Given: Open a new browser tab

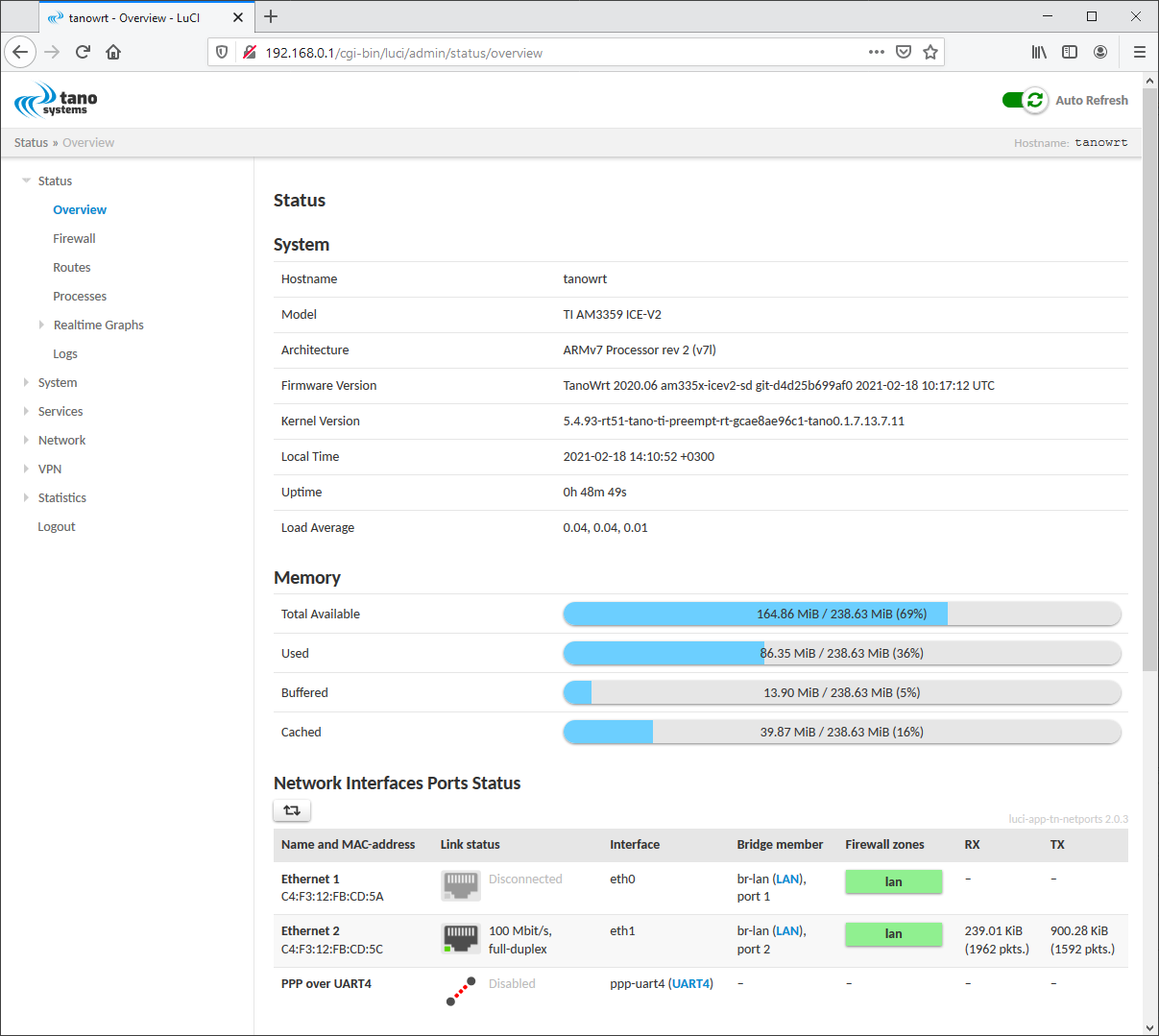Looking at the screenshot, I should (271, 16).
